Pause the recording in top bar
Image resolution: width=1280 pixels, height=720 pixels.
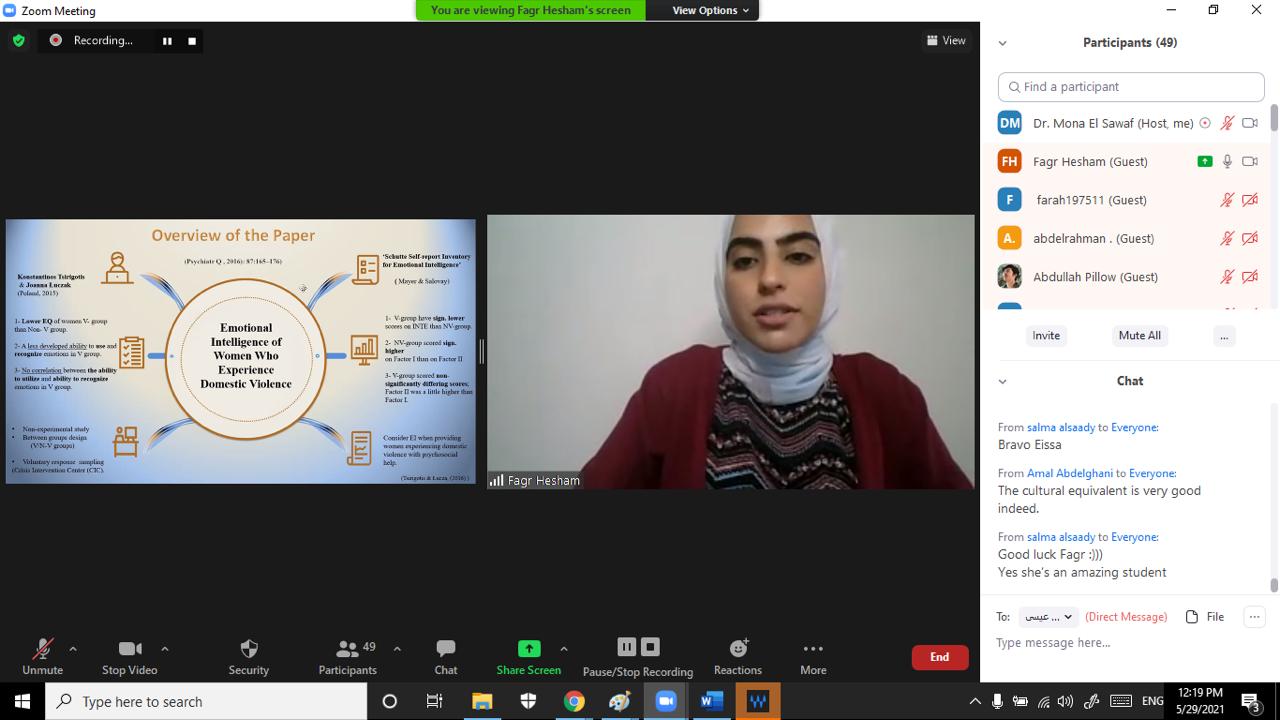pyautogui.click(x=167, y=41)
